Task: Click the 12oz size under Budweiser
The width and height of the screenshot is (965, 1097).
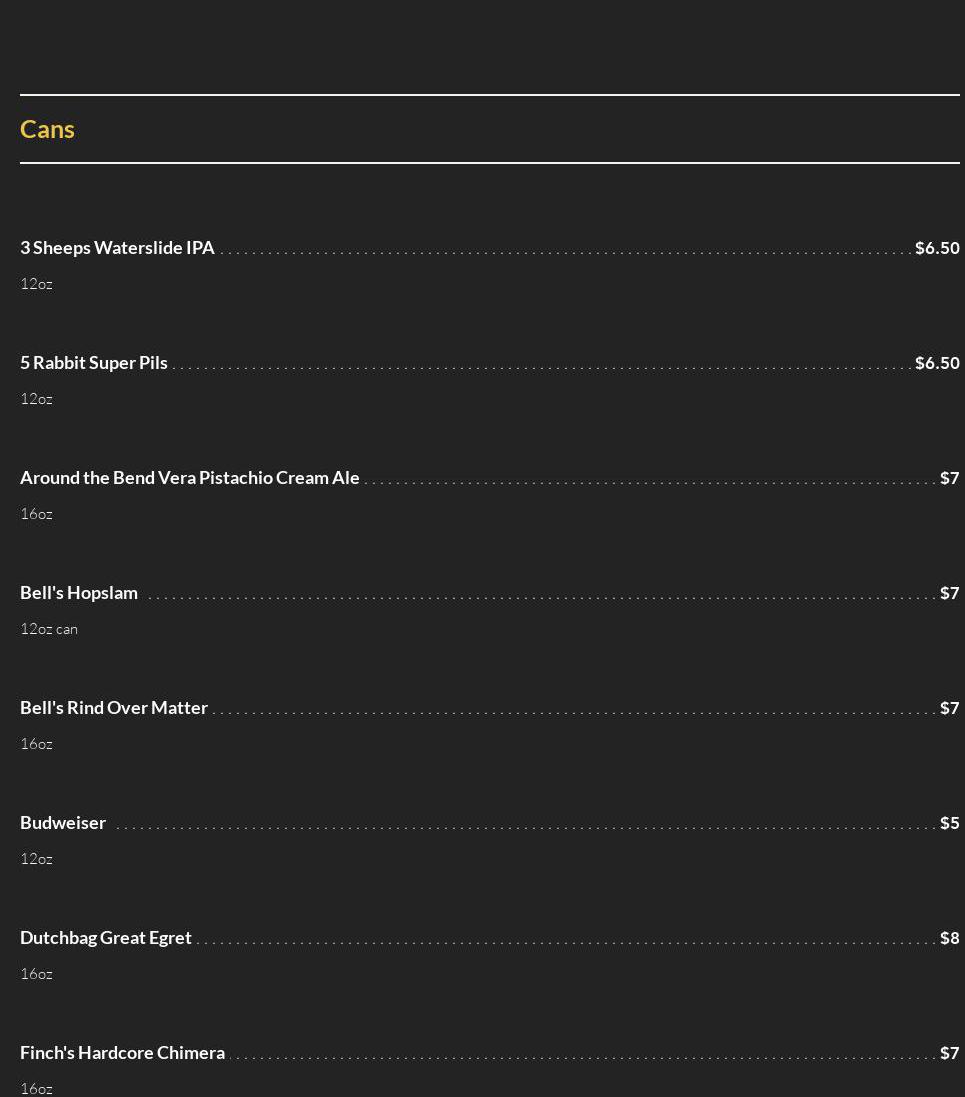Action: (x=36, y=858)
